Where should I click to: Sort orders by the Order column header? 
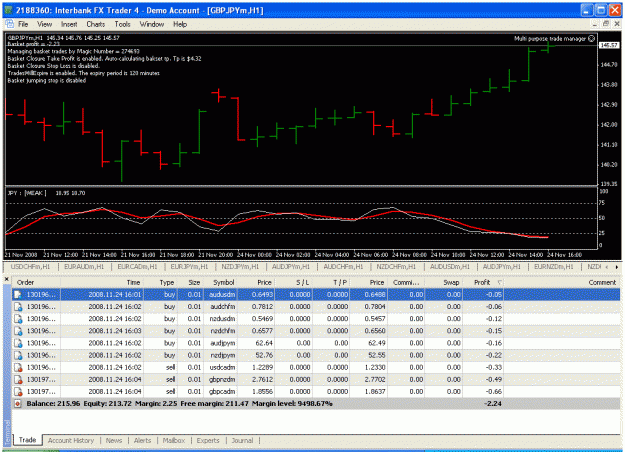[36, 282]
